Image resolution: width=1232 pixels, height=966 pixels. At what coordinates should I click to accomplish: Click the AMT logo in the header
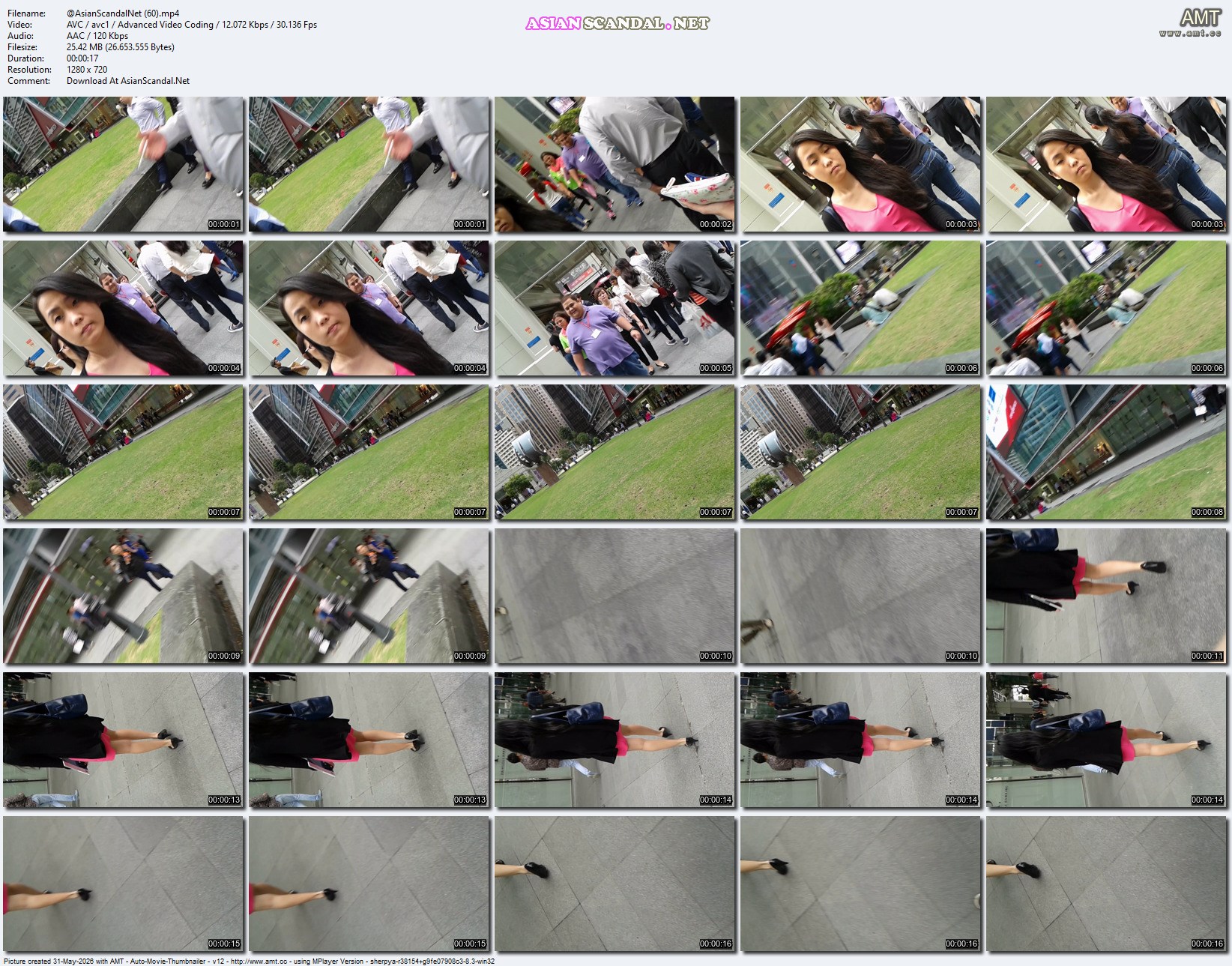[x=1190, y=22]
